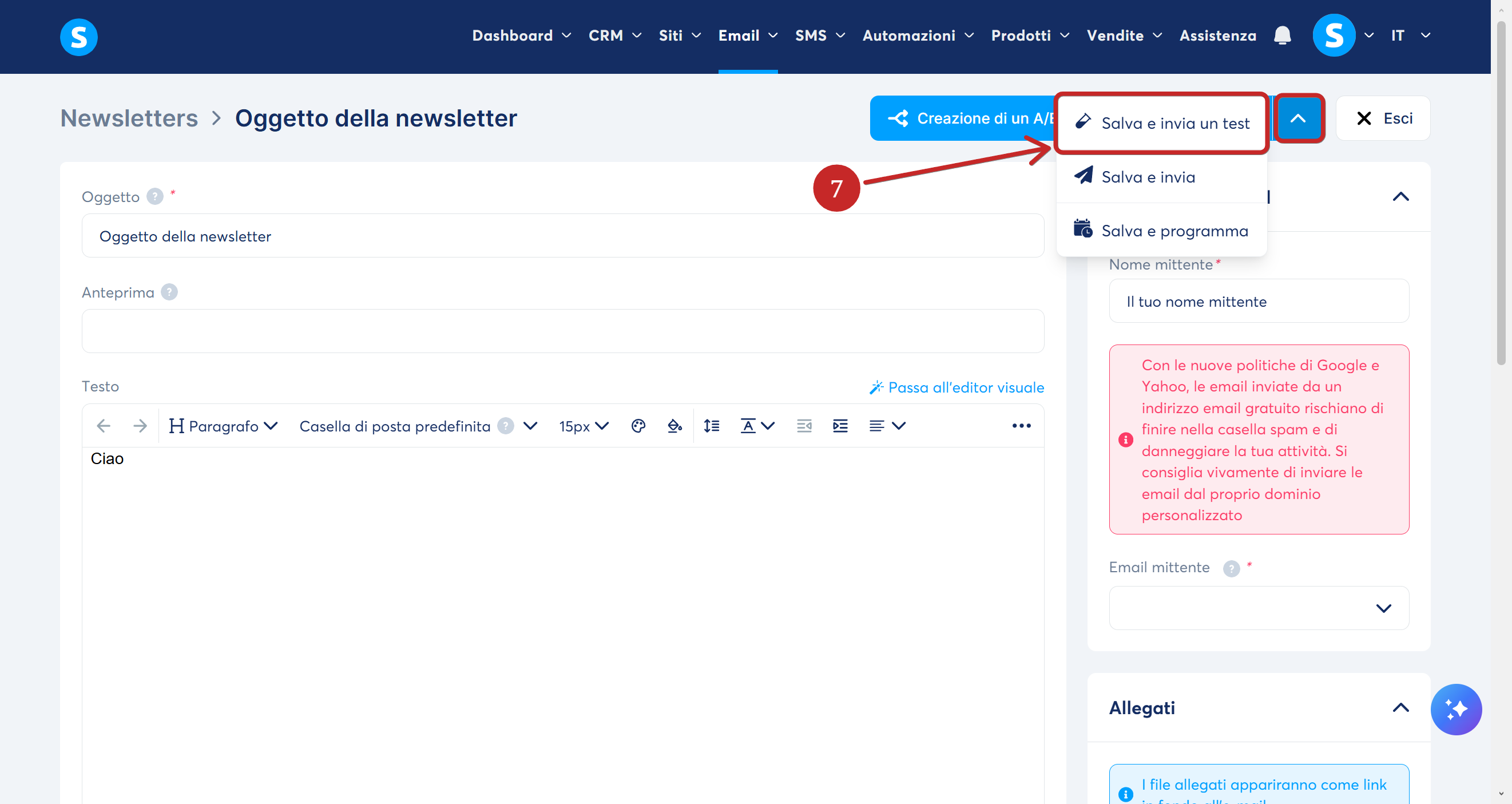The image size is (1512, 804).
Task: Click the page vertical scrollbar
Action: coord(1502,194)
